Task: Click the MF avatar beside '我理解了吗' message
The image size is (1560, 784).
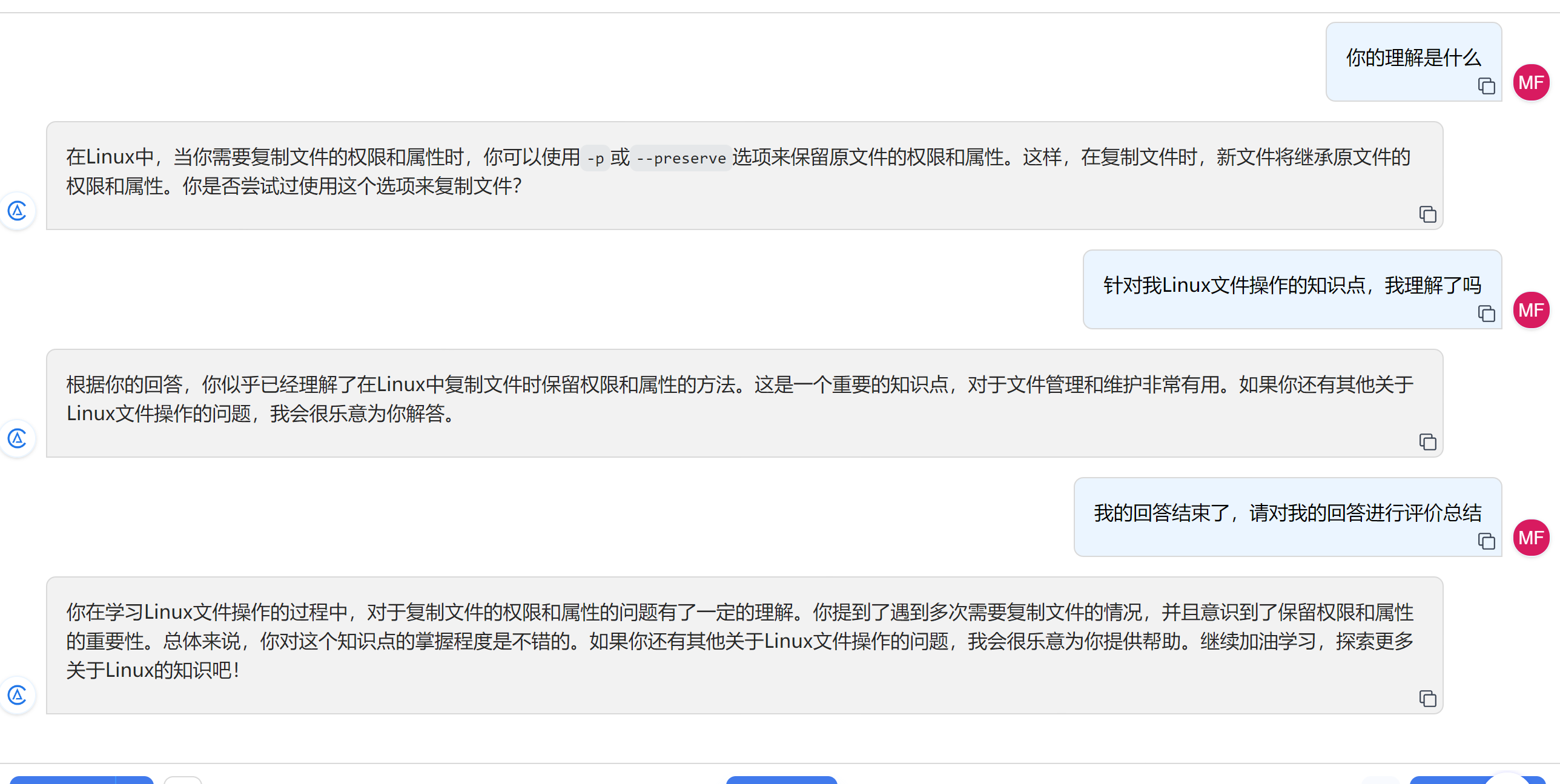Action: pos(1531,310)
